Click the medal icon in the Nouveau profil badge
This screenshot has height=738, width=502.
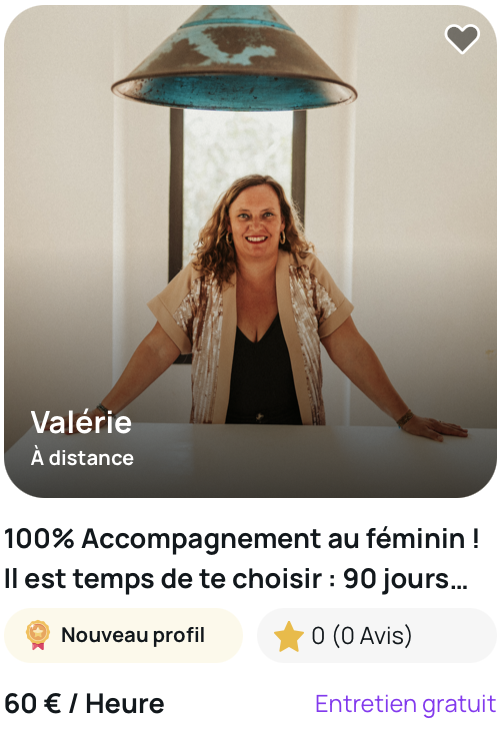[38, 635]
